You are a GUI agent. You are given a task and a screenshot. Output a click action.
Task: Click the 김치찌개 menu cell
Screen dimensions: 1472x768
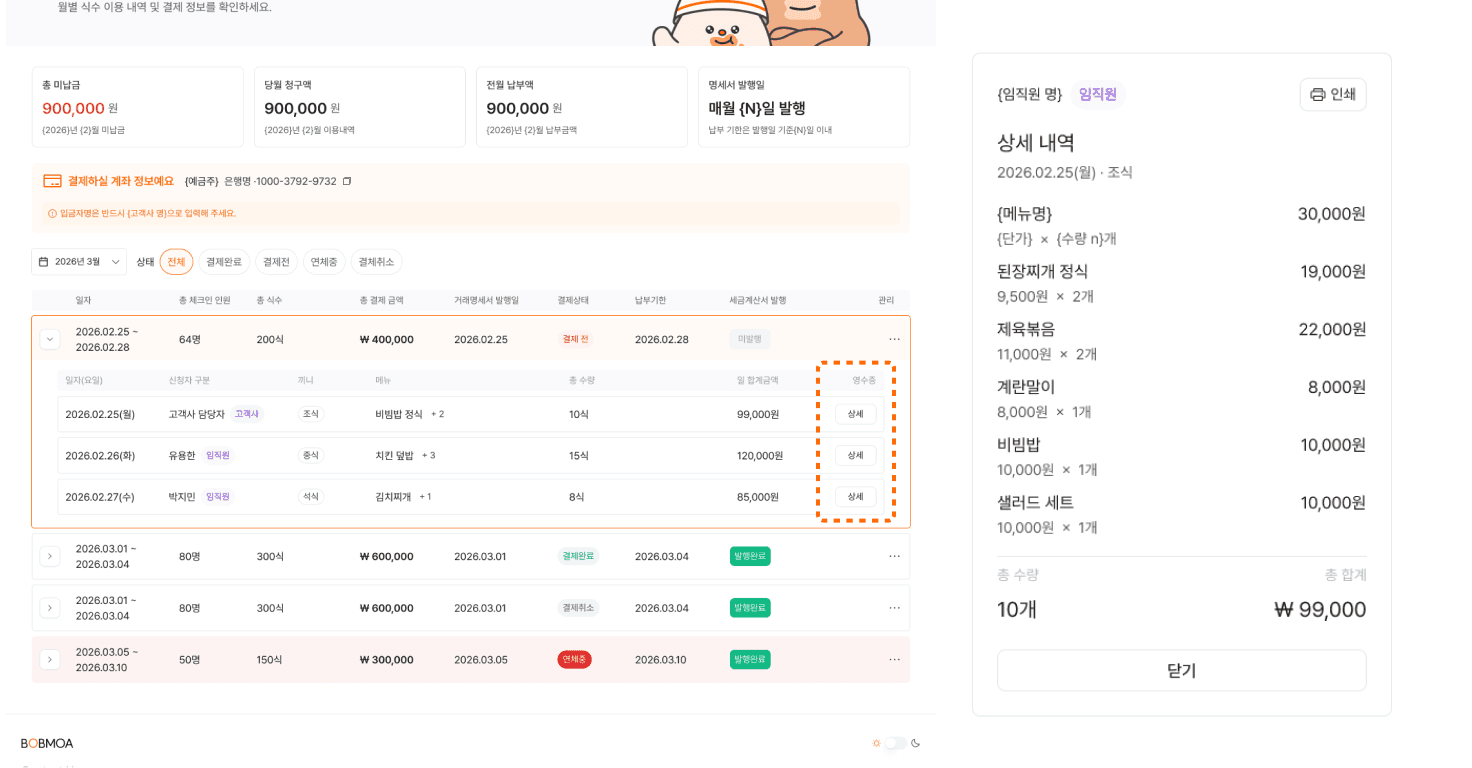click(393, 497)
